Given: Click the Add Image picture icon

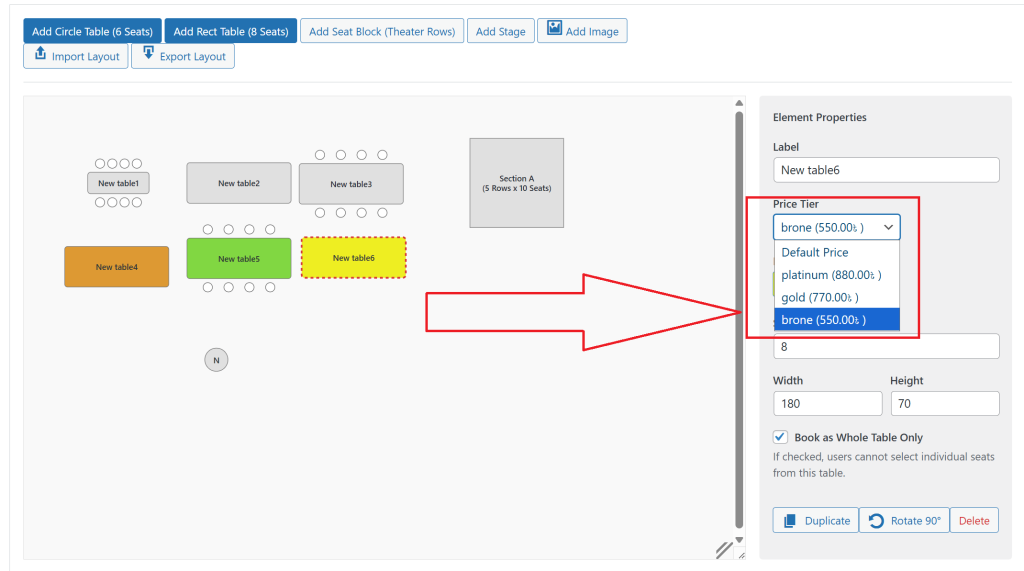Looking at the screenshot, I should [552, 31].
